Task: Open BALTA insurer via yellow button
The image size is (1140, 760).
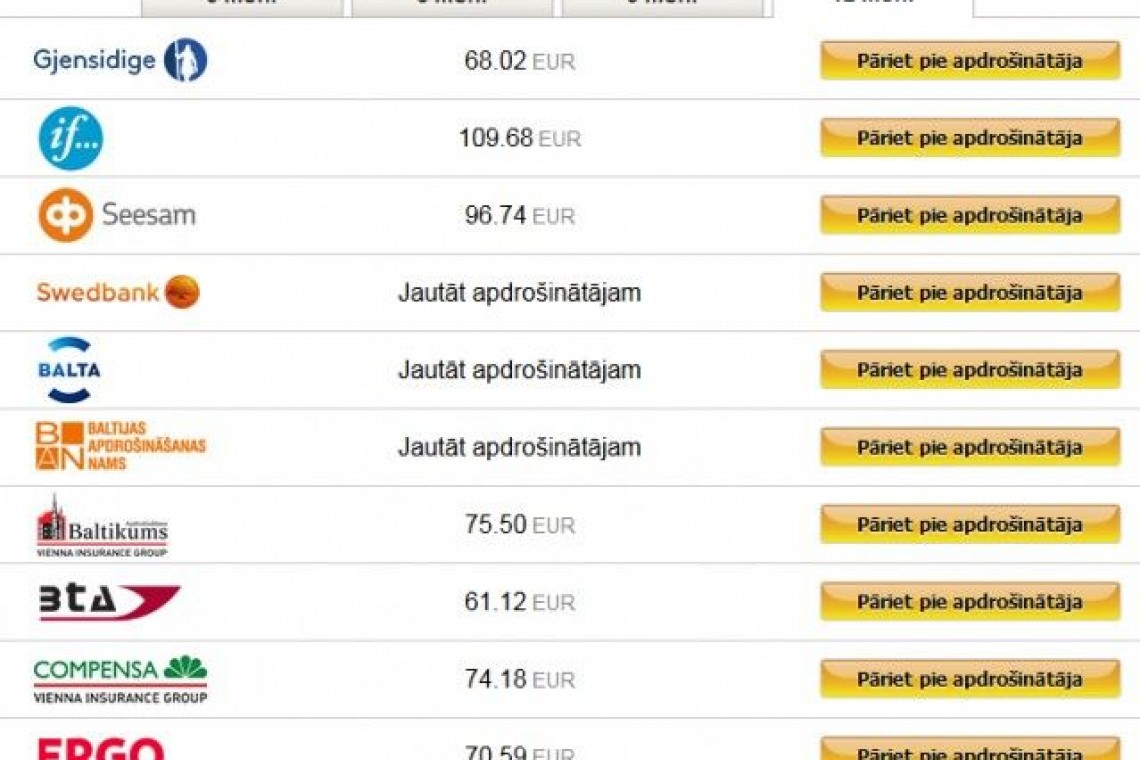Action: pos(970,369)
